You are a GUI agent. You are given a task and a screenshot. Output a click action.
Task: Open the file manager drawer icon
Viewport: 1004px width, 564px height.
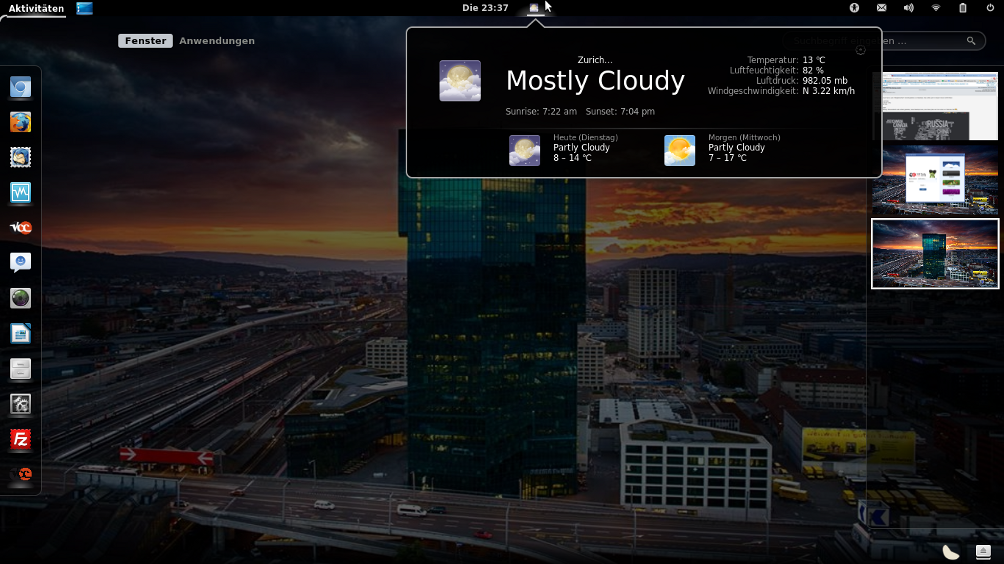[20, 369]
